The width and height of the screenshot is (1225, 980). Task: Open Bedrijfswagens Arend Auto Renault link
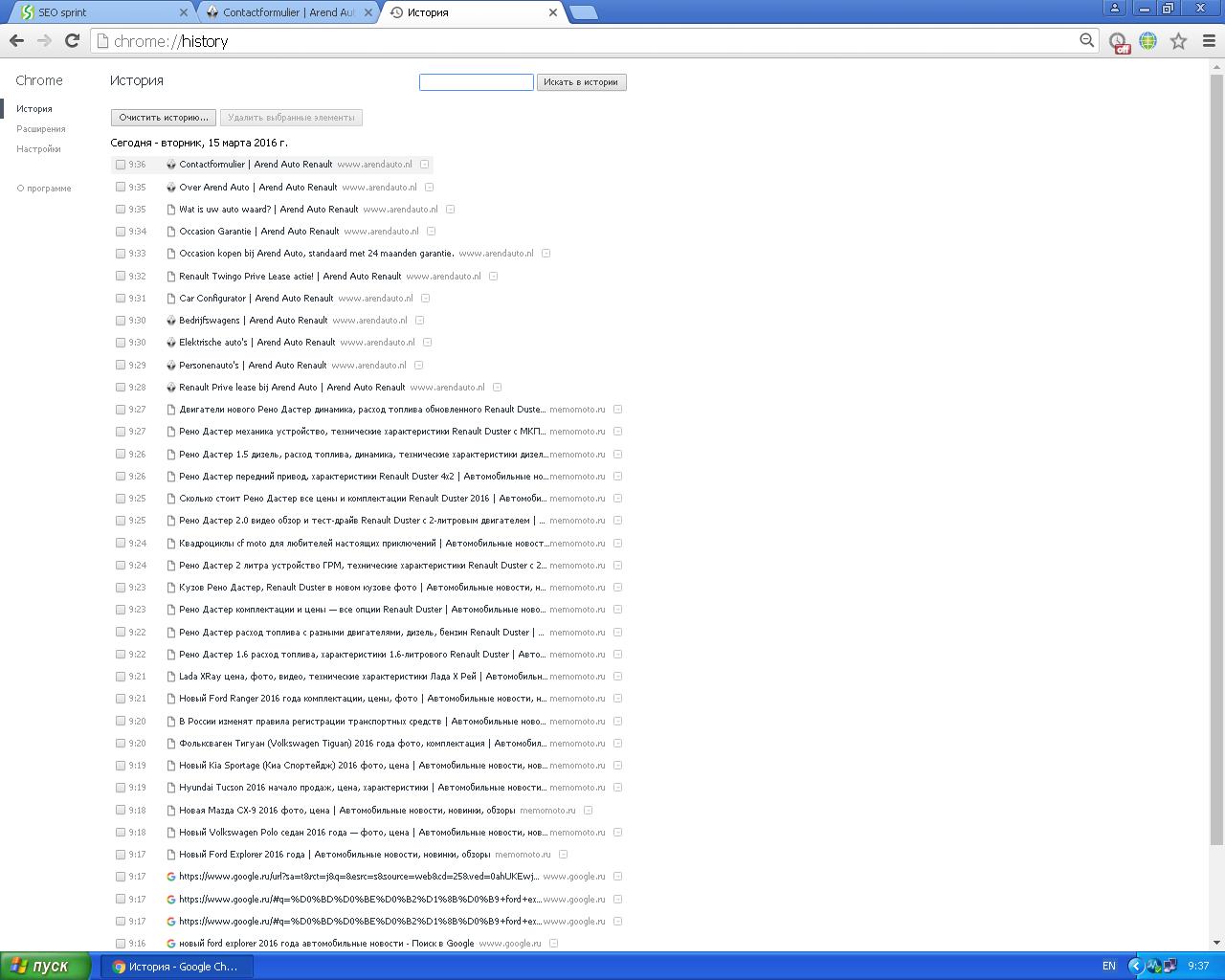pyautogui.click(x=253, y=321)
